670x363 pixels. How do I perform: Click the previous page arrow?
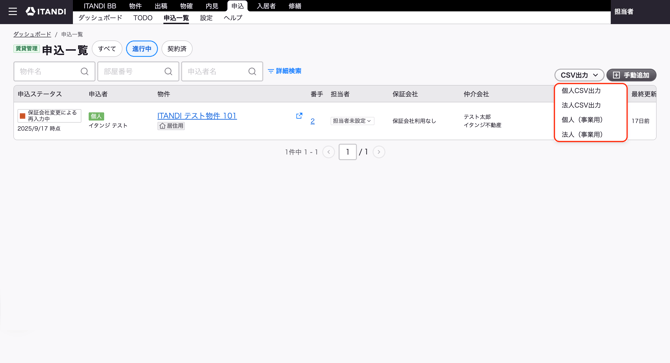click(x=329, y=152)
